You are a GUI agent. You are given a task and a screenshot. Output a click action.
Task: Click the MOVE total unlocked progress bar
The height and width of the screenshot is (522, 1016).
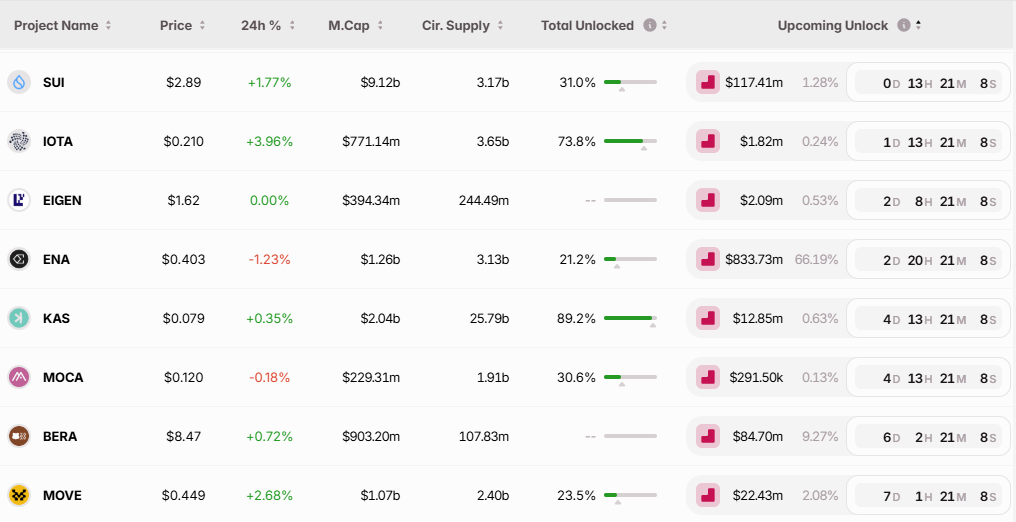630,495
